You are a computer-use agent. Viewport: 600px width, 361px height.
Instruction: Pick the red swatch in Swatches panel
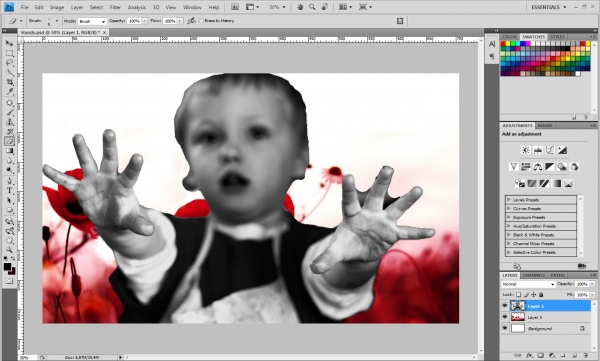(x=503, y=44)
